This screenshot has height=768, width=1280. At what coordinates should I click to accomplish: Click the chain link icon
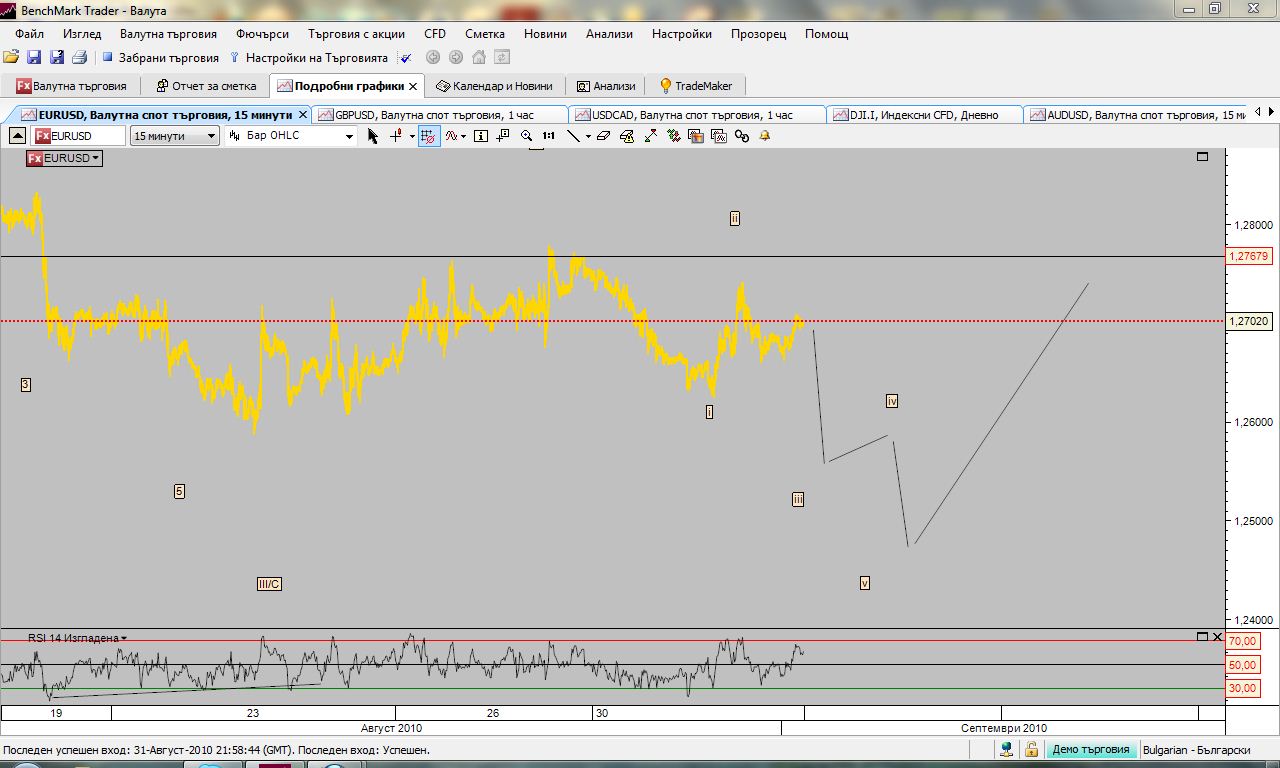(x=741, y=136)
